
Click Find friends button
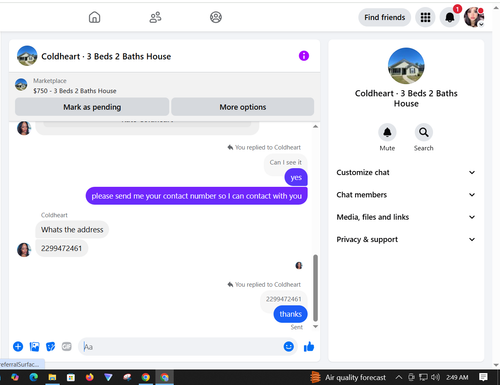coord(384,17)
